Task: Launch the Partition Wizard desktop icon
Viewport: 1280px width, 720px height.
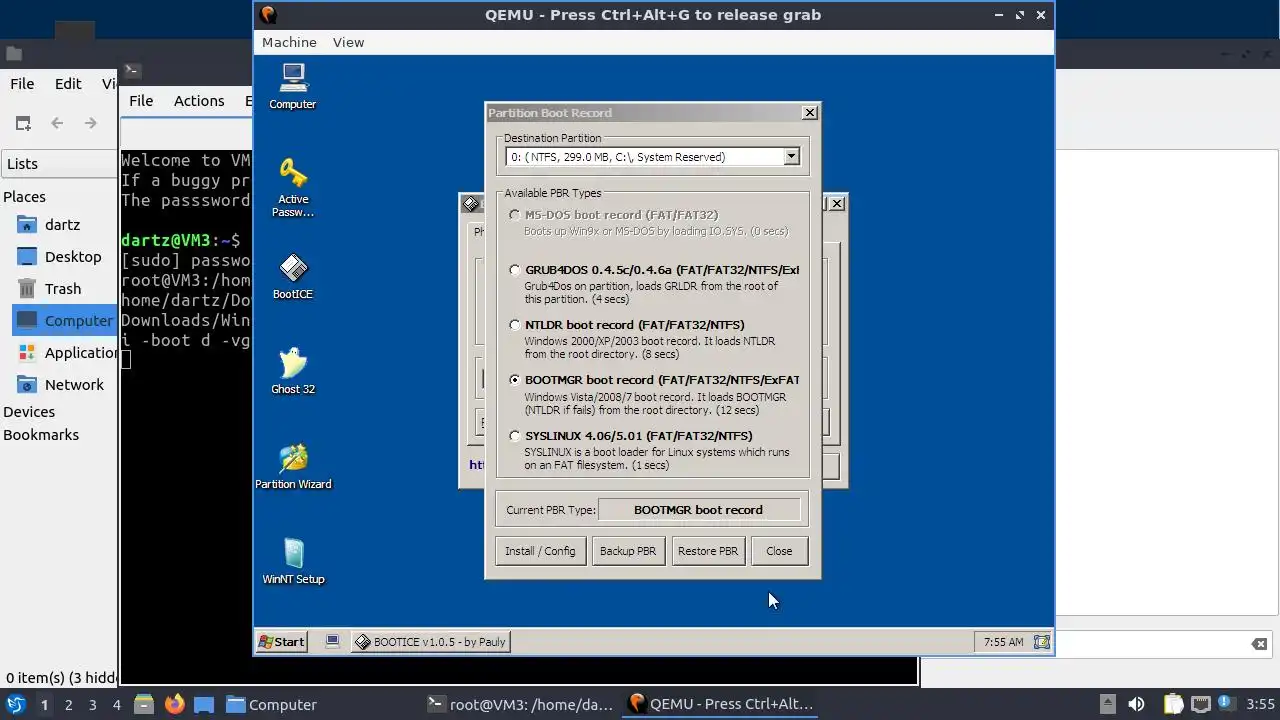Action: click(293, 466)
